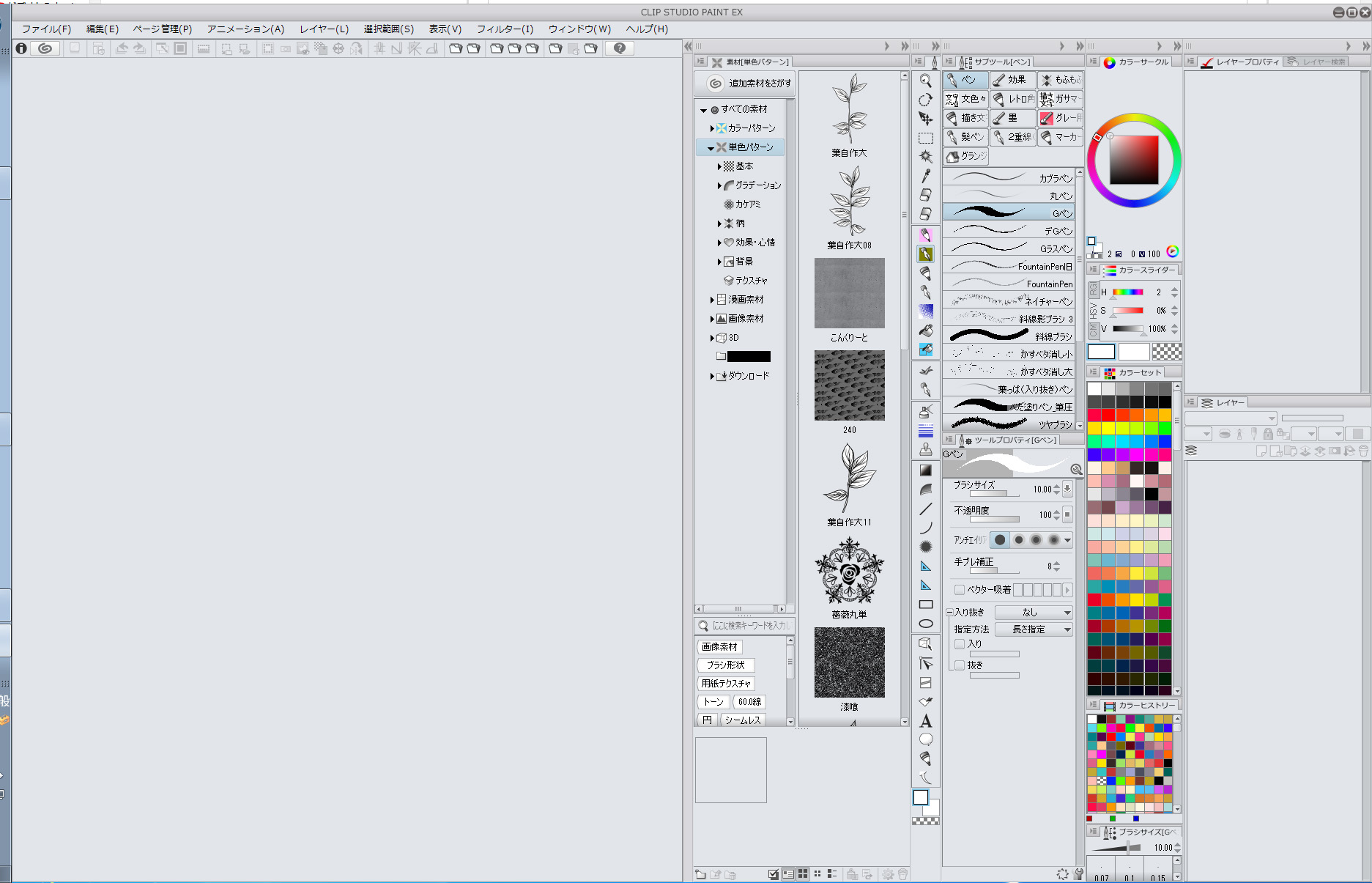
Task: Check the 抜き checkbox
Action: 960,665
